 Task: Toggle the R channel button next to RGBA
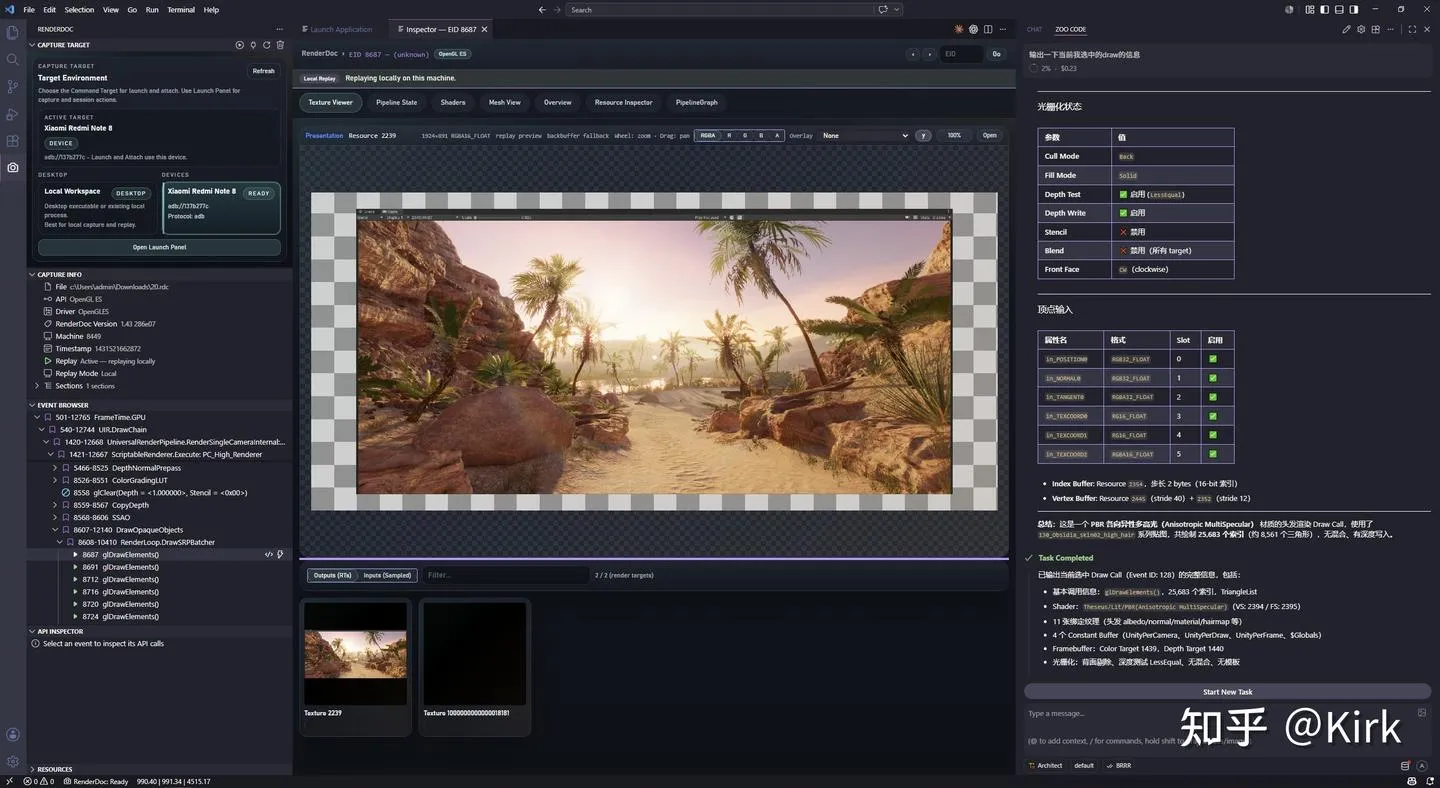[729, 135]
